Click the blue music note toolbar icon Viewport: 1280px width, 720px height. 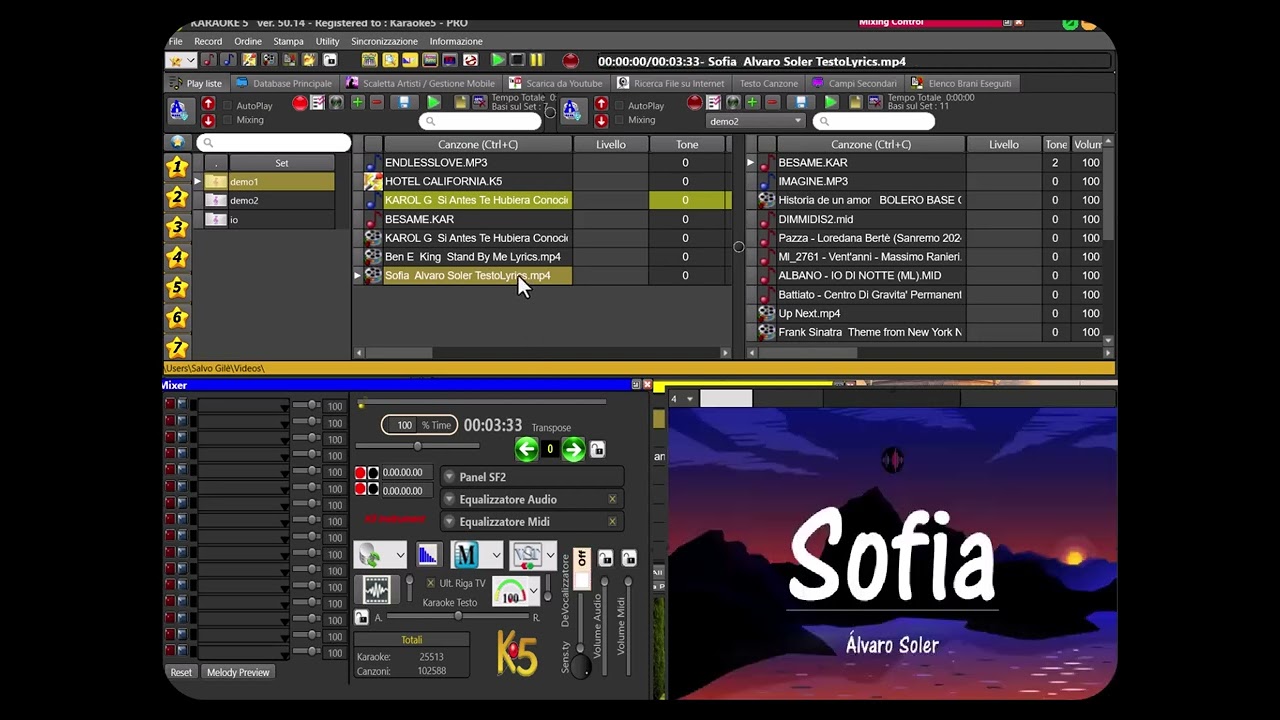(x=229, y=61)
